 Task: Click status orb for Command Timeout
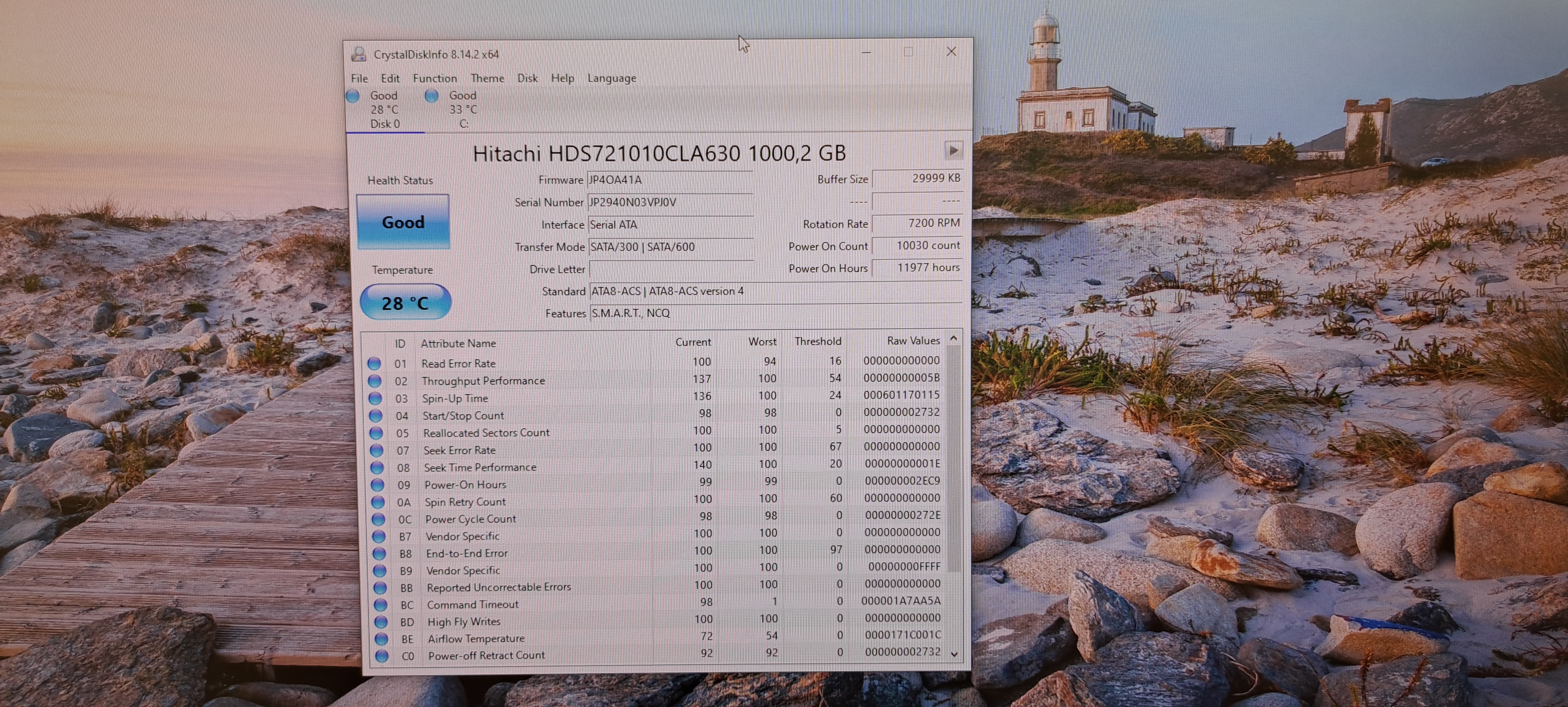coord(380,605)
